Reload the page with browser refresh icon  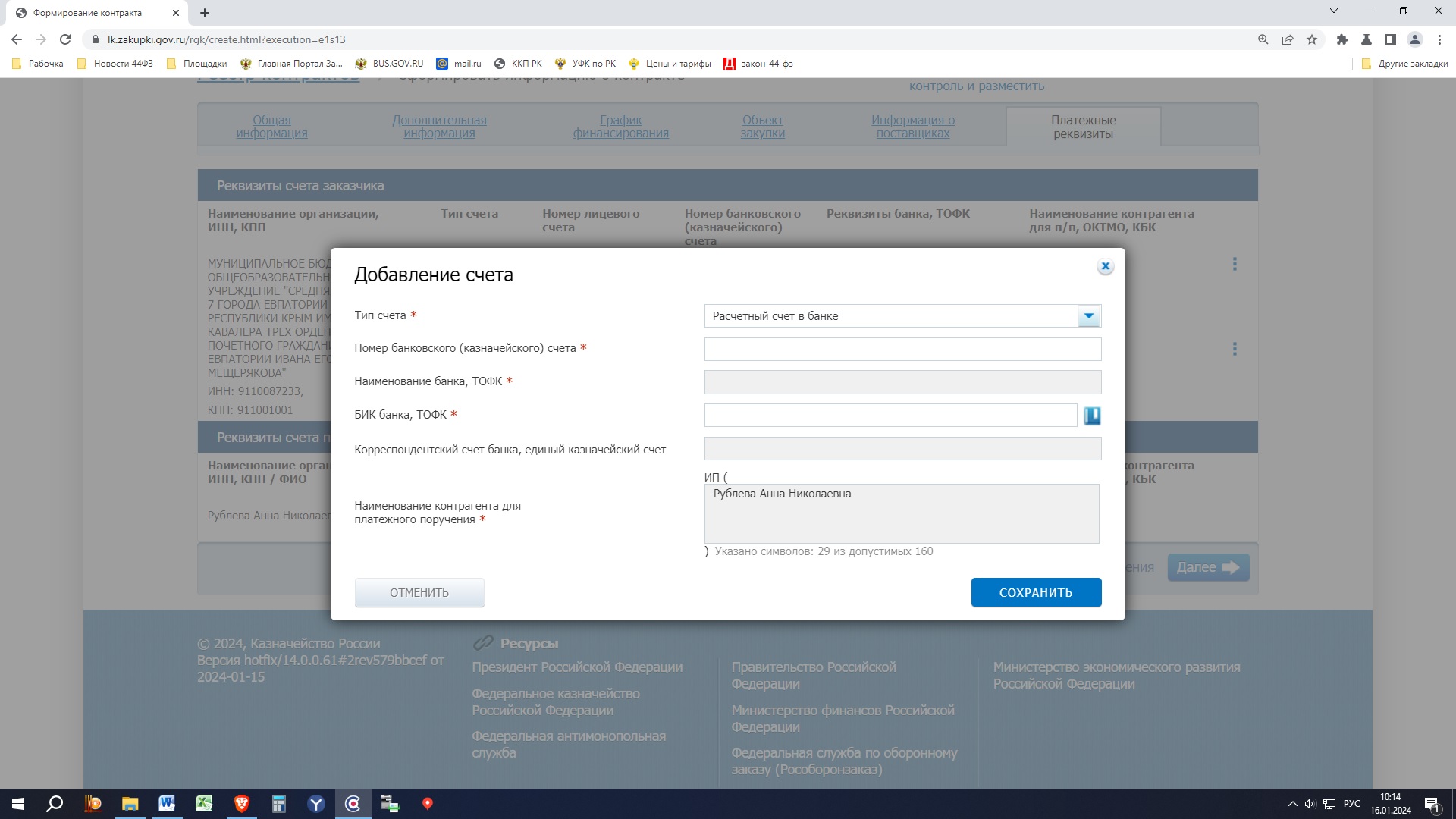pos(65,39)
